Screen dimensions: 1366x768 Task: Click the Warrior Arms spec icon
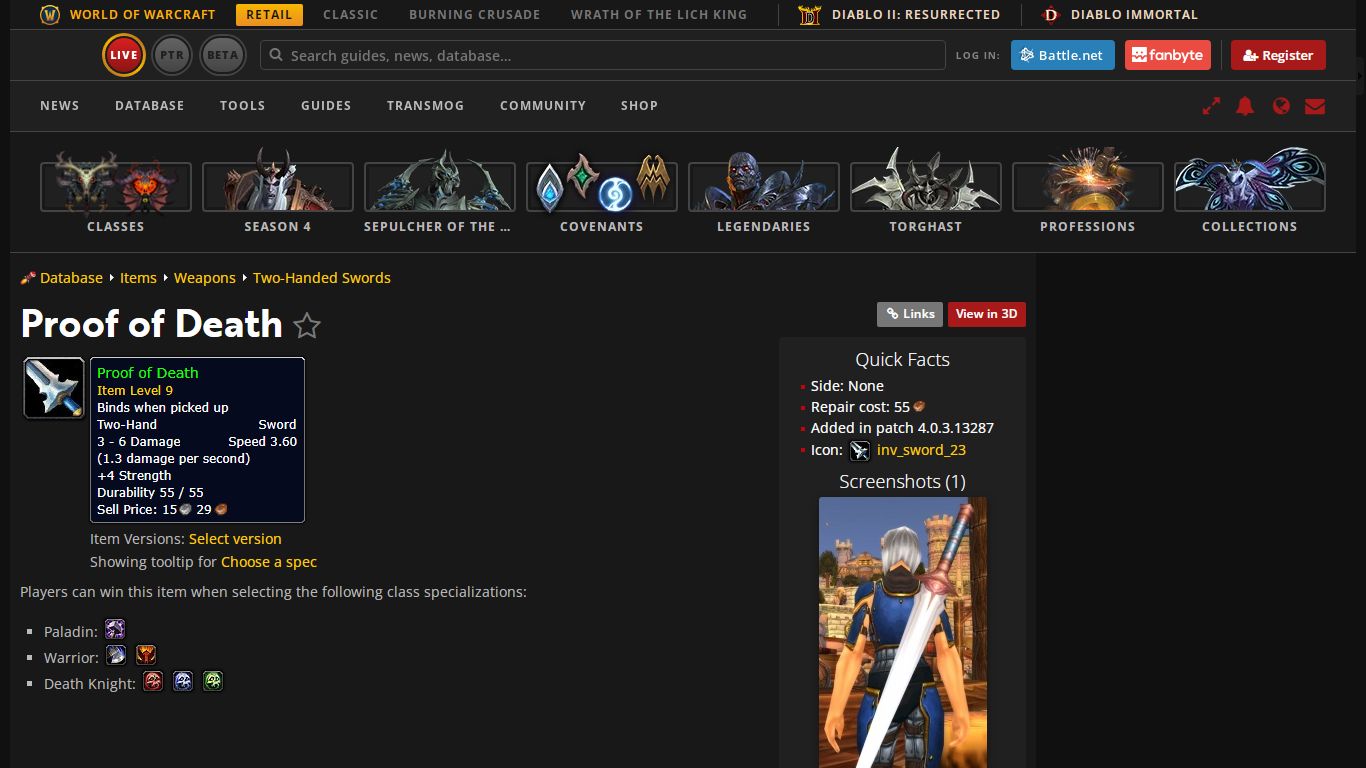[116, 655]
